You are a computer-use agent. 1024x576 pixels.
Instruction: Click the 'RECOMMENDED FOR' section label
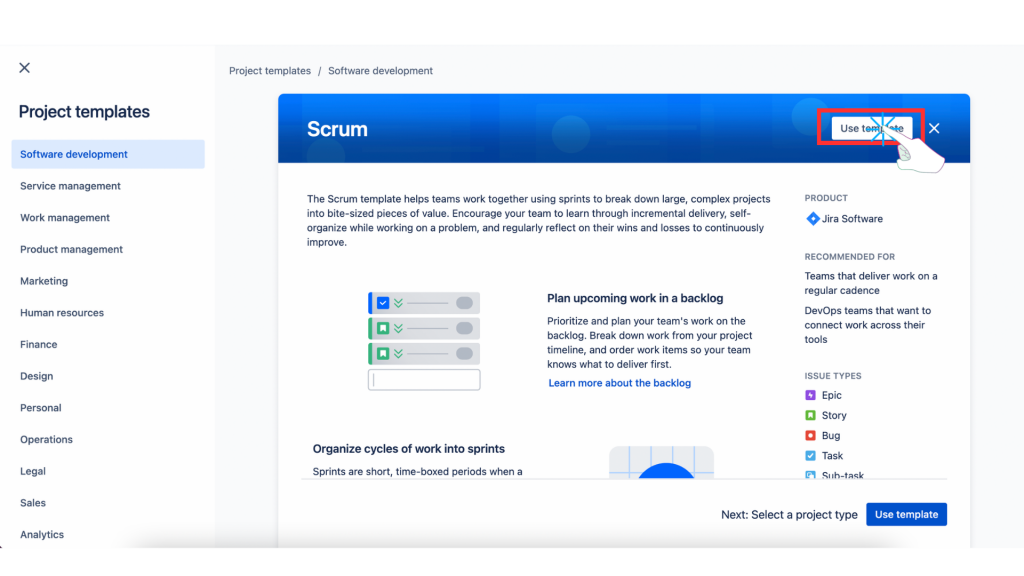pos(850,257)
